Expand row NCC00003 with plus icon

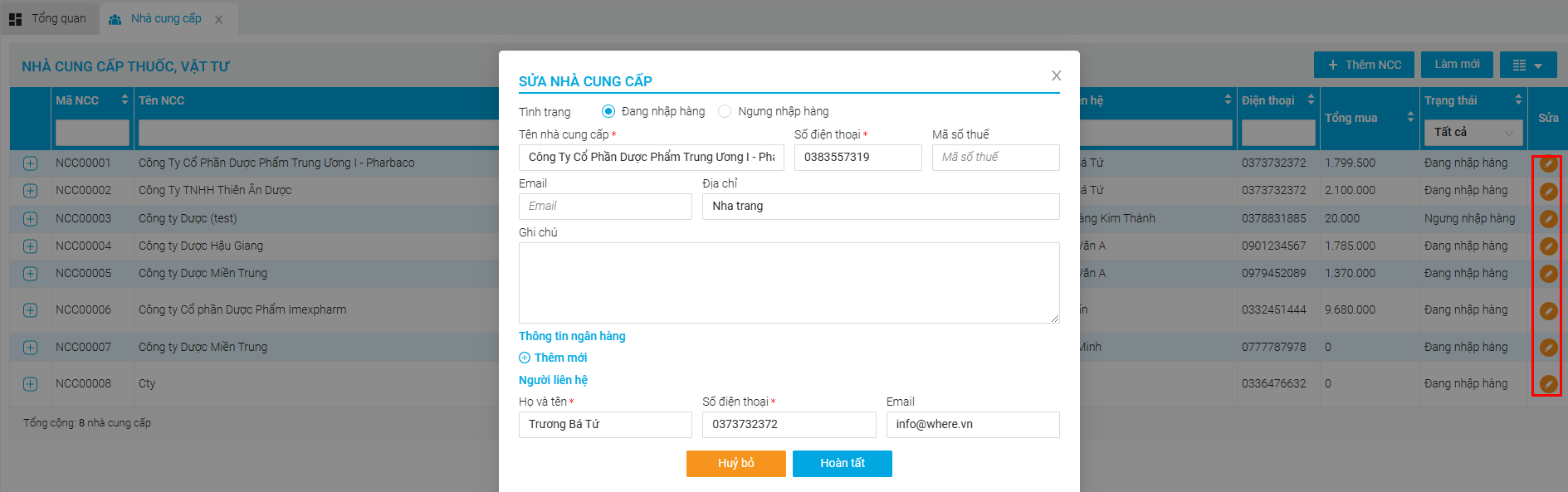tap(31, 219)
